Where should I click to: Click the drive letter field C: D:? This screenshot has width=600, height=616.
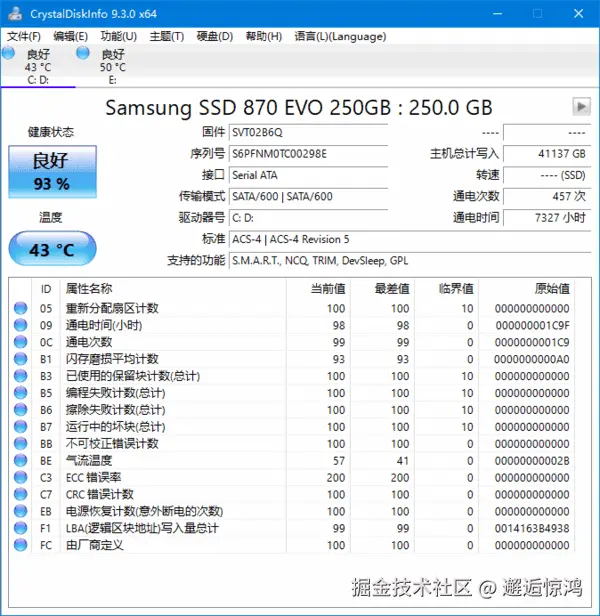point(308,218)
